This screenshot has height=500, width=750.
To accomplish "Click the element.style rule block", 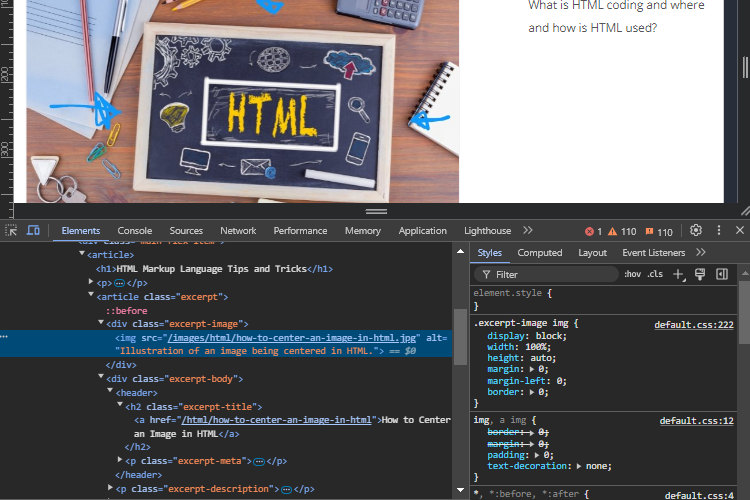I will tap(604, 300).
